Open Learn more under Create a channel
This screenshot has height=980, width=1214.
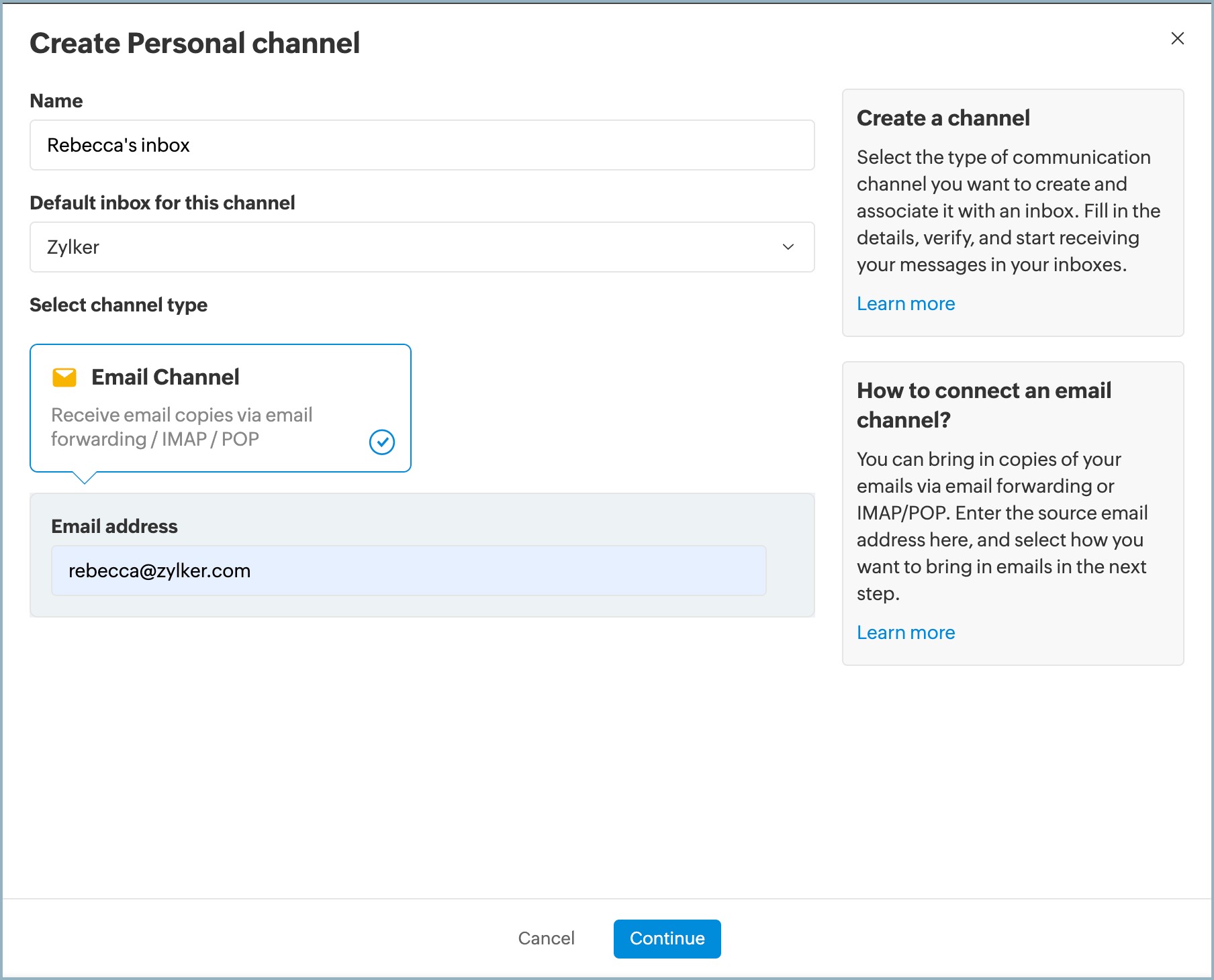tap(905, 304)
